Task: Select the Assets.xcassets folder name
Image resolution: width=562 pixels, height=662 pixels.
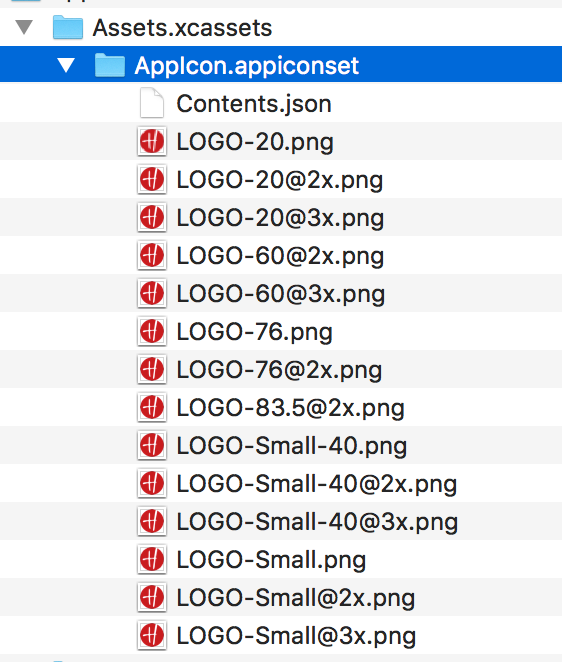Action: pyautogui.click(x=182, y=28)
